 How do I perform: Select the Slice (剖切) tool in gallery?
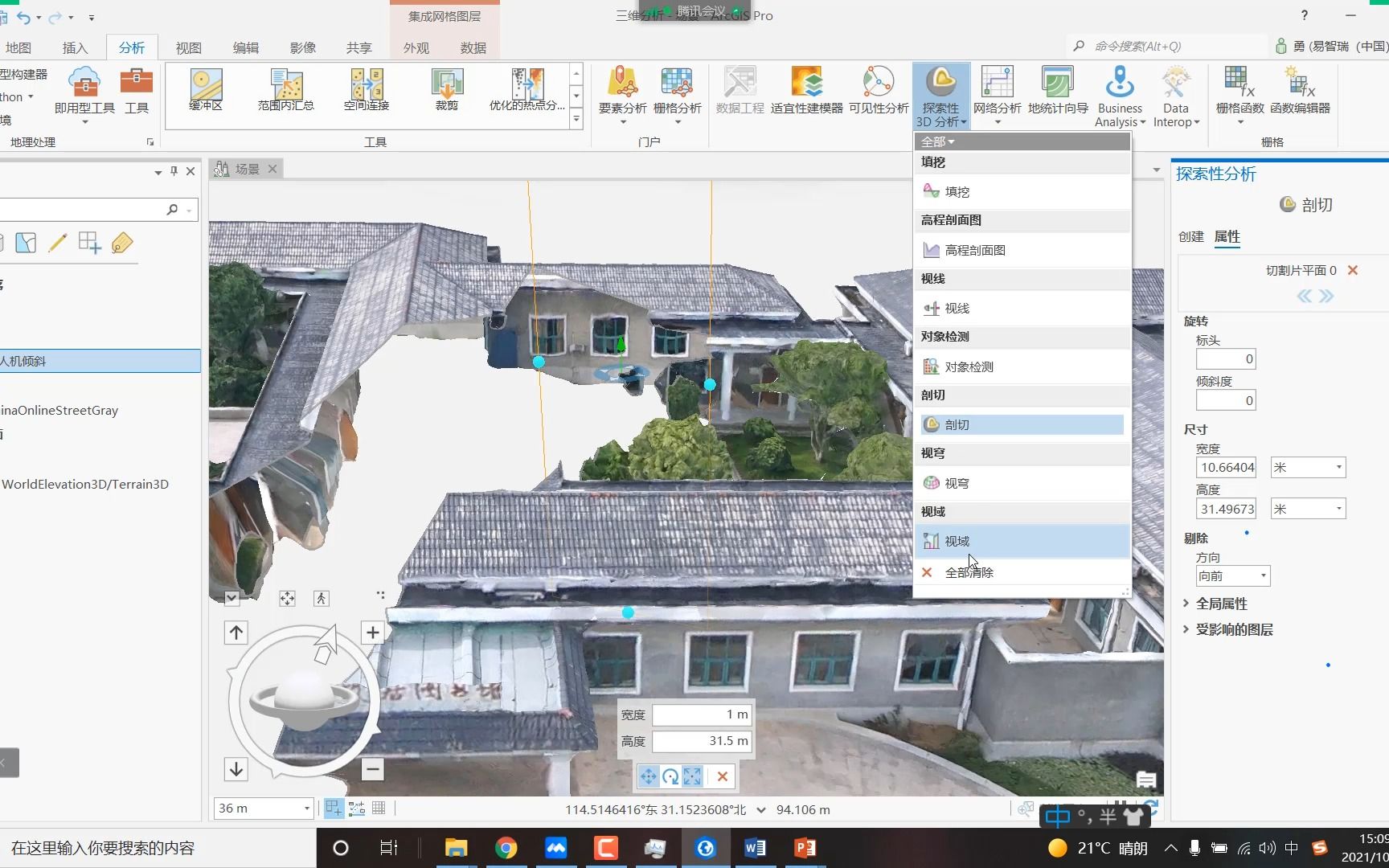[x=1022, y=424]
